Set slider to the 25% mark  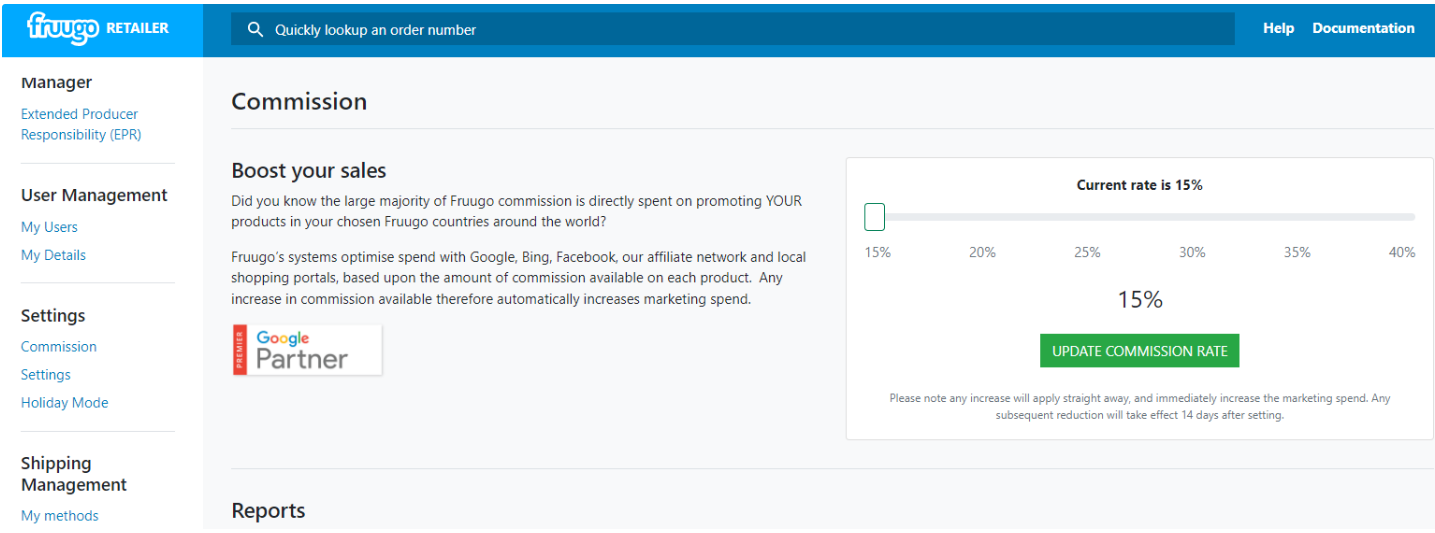tap(1088, 217)
